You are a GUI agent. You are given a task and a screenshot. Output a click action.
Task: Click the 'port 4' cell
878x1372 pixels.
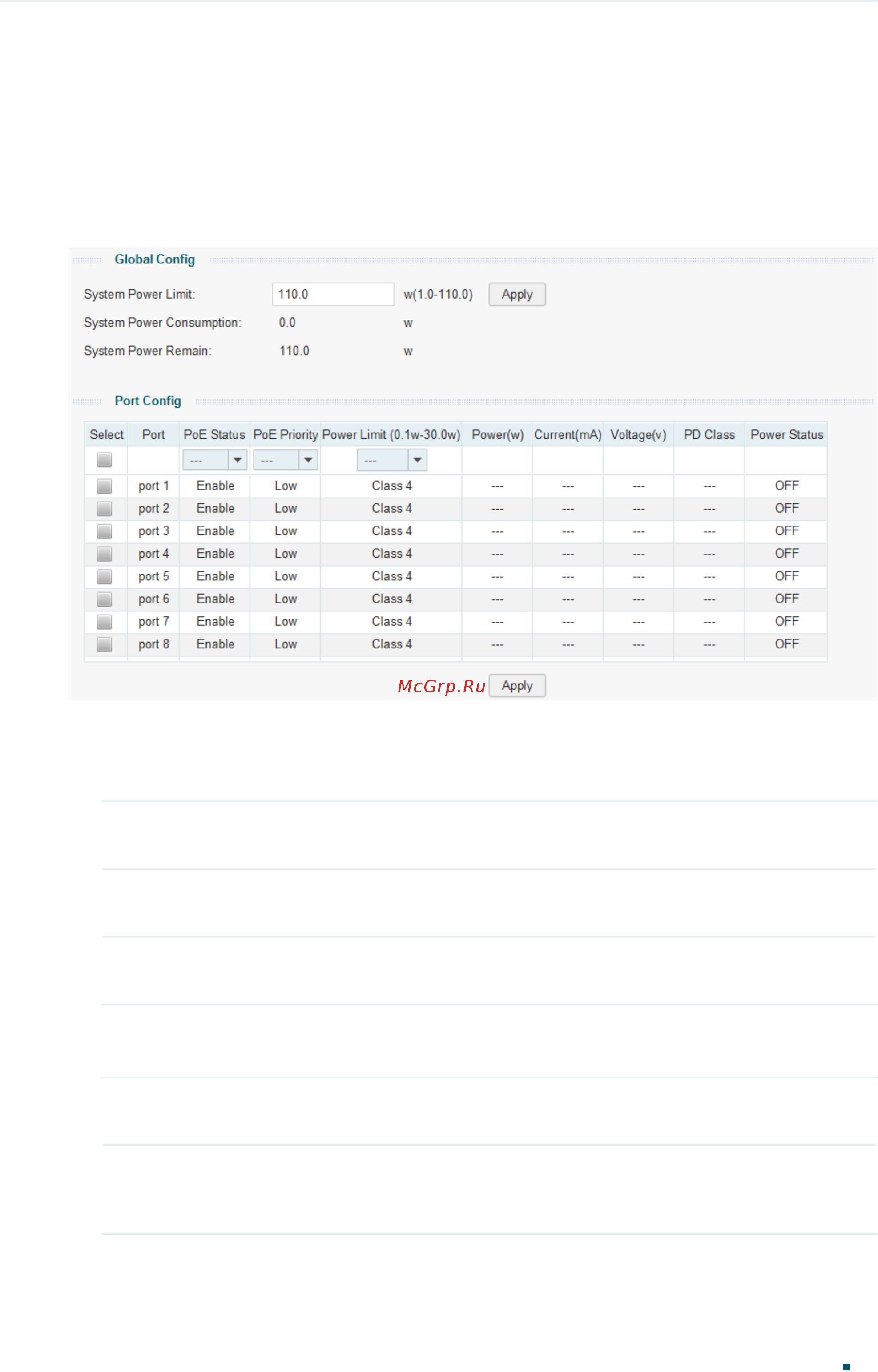(153, 554)
